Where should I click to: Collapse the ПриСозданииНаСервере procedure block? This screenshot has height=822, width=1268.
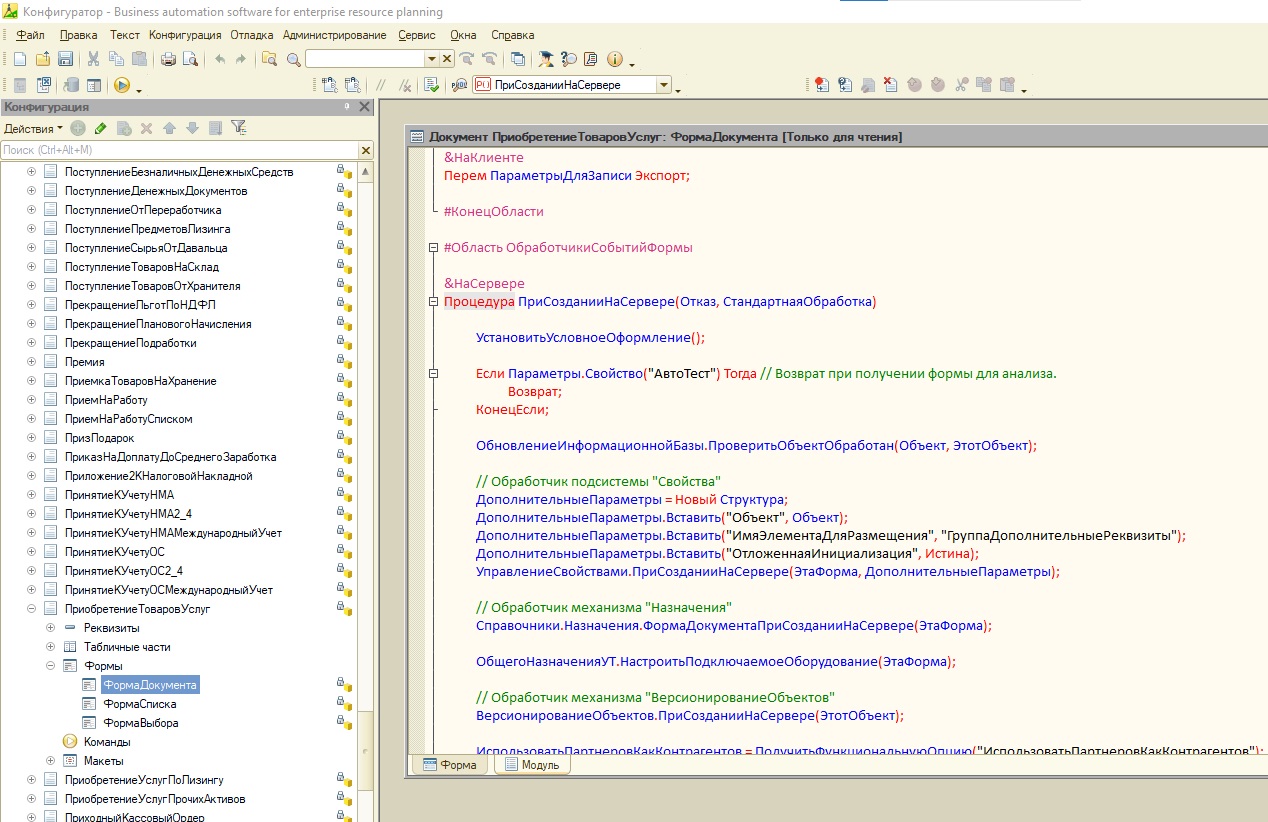(x=433, y=302)
